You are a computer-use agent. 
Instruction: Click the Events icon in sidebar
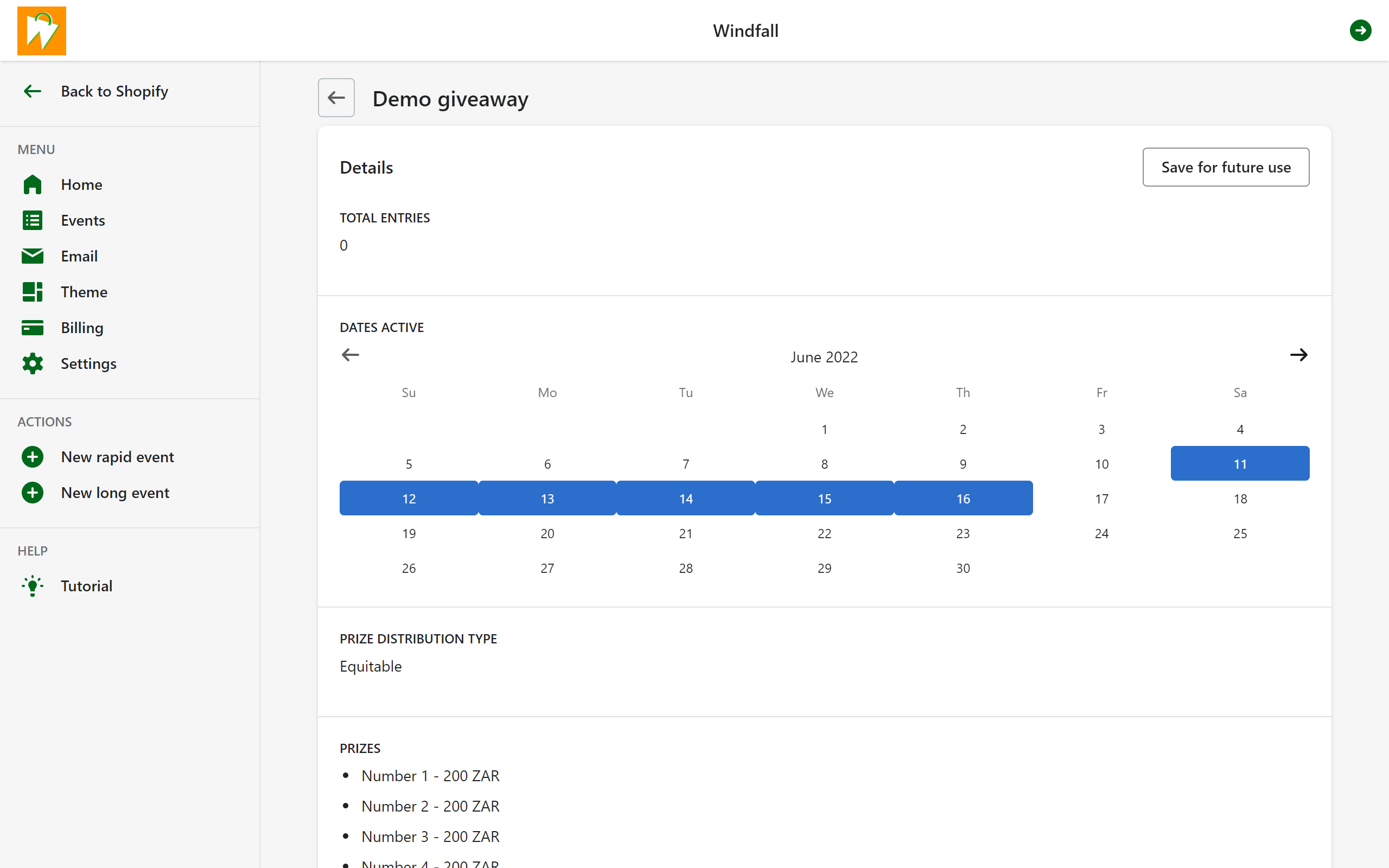tap(32, 220)
